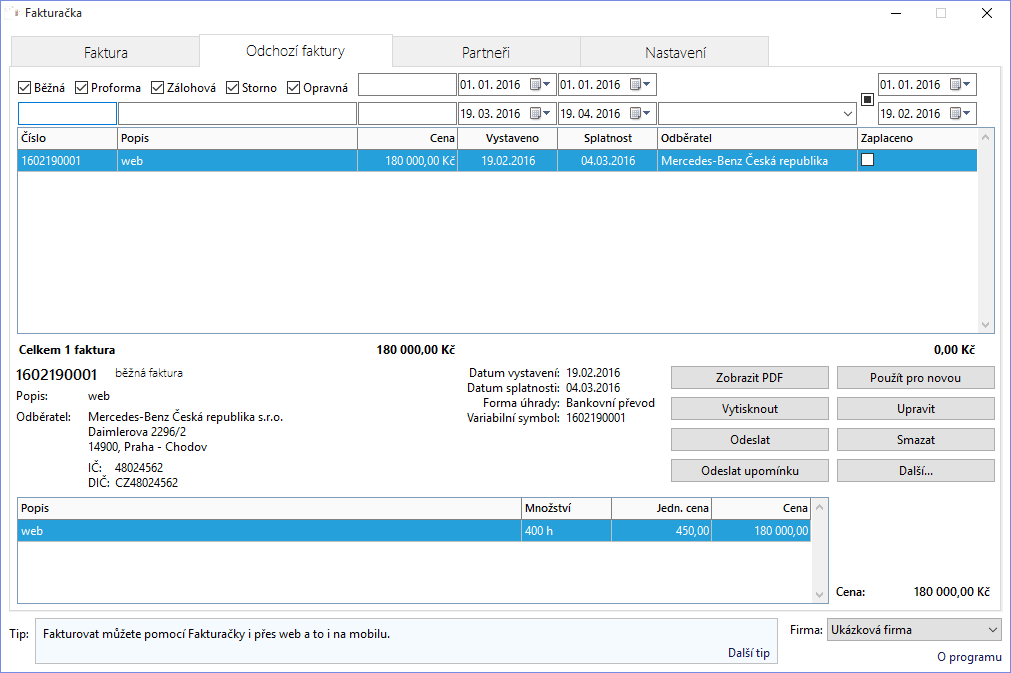
Task: Click the 180 000,00 Kč price cell in invoice row
Action: coord(407,161)
